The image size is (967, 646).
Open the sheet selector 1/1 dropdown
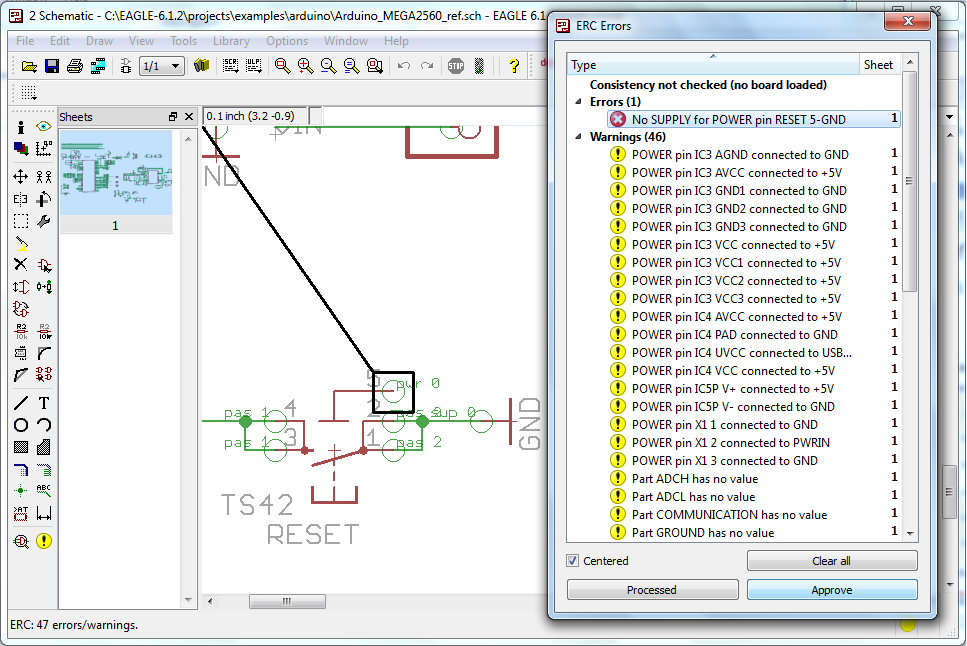161,66
